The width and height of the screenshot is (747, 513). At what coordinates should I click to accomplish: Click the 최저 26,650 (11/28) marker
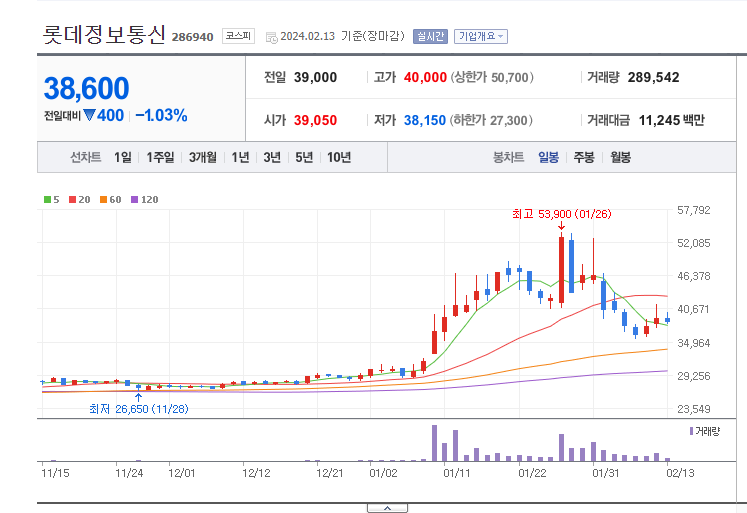pos(139,409)
